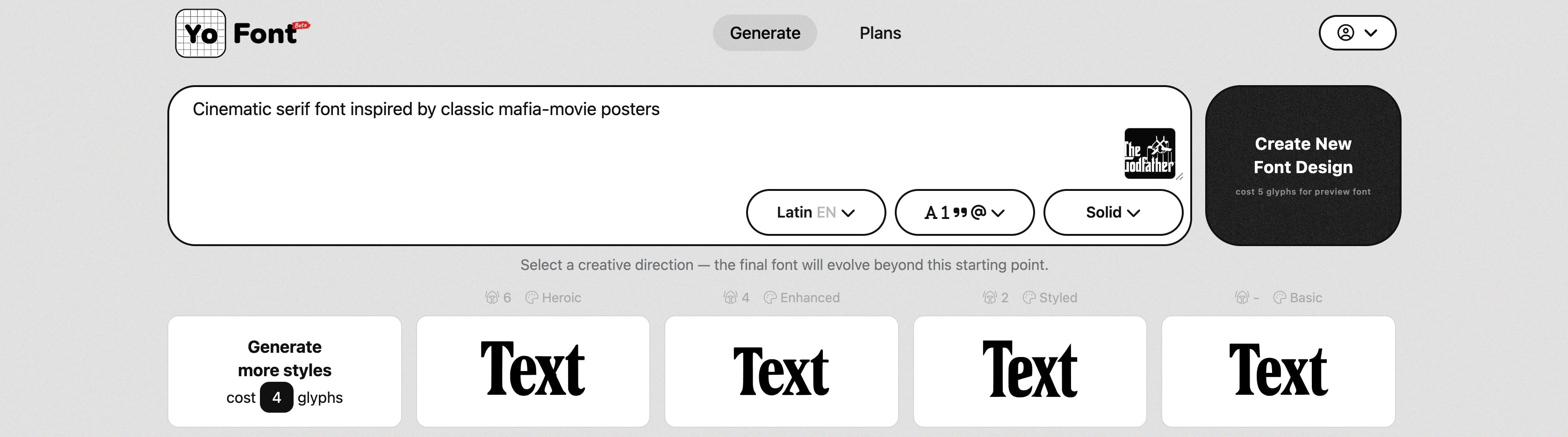
Task: Click the palette icon next to Styled
Action: coord(1029,298)
